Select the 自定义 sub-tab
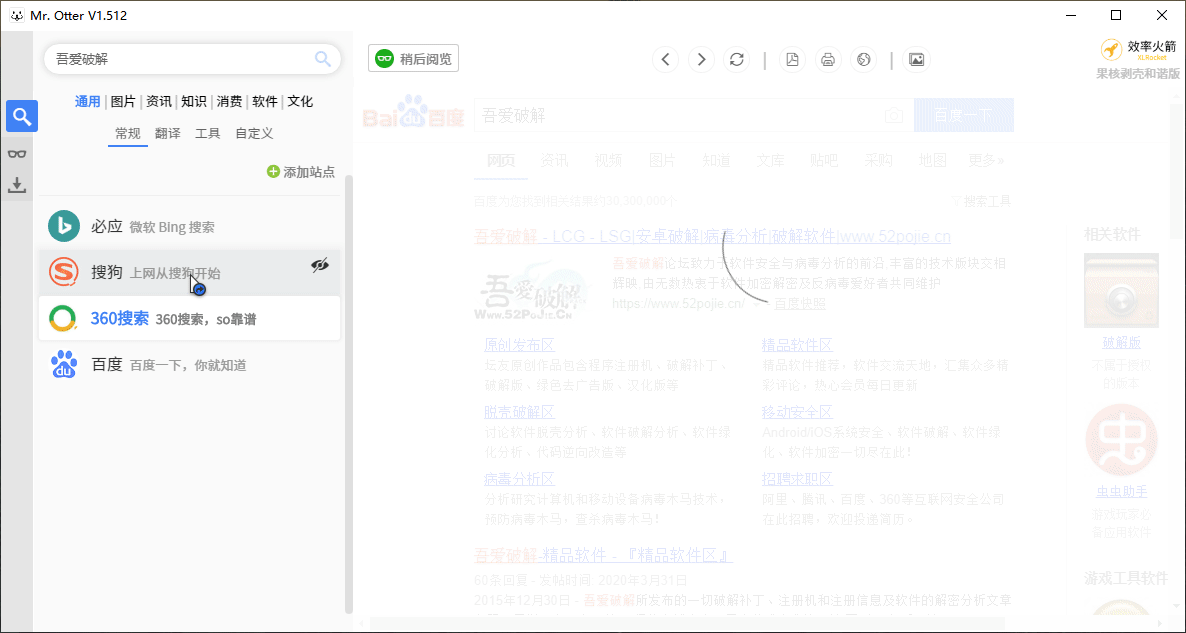 pyautogui.click(x=254, y=134)
